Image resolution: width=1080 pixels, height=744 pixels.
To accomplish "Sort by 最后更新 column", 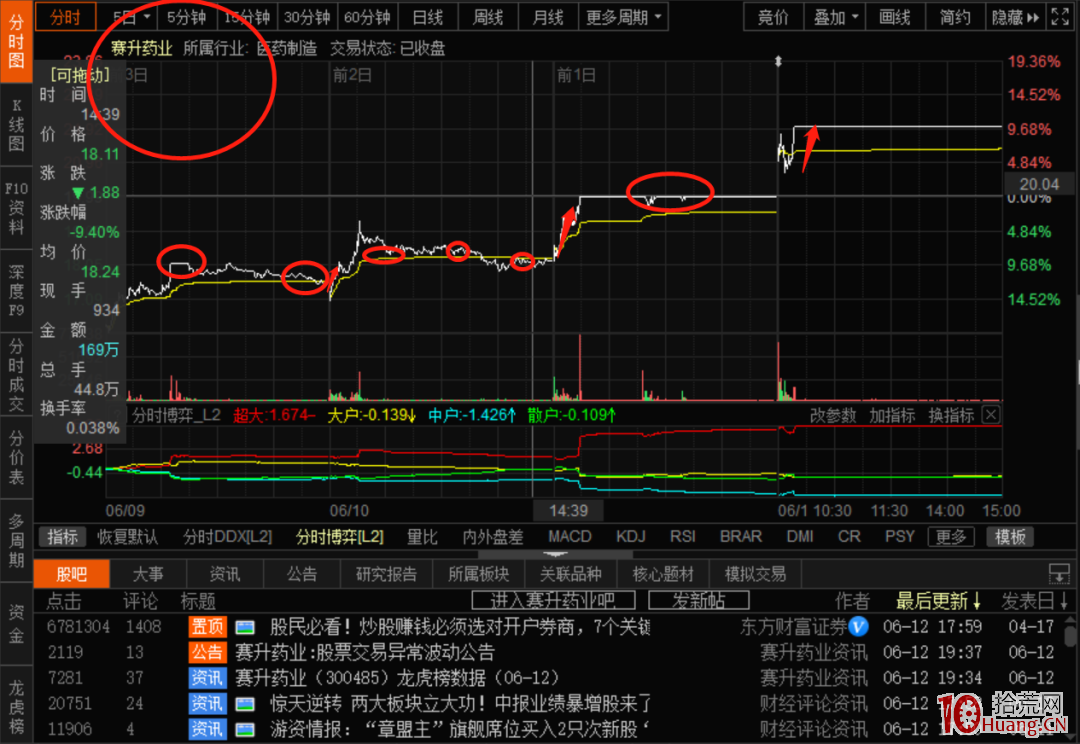I will pos(938,601).
